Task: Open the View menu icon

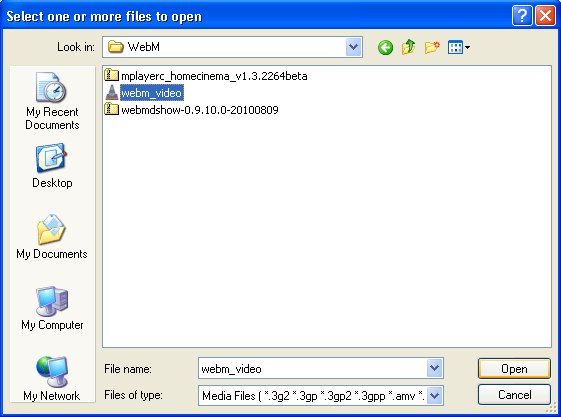Action: click(459, 47)
